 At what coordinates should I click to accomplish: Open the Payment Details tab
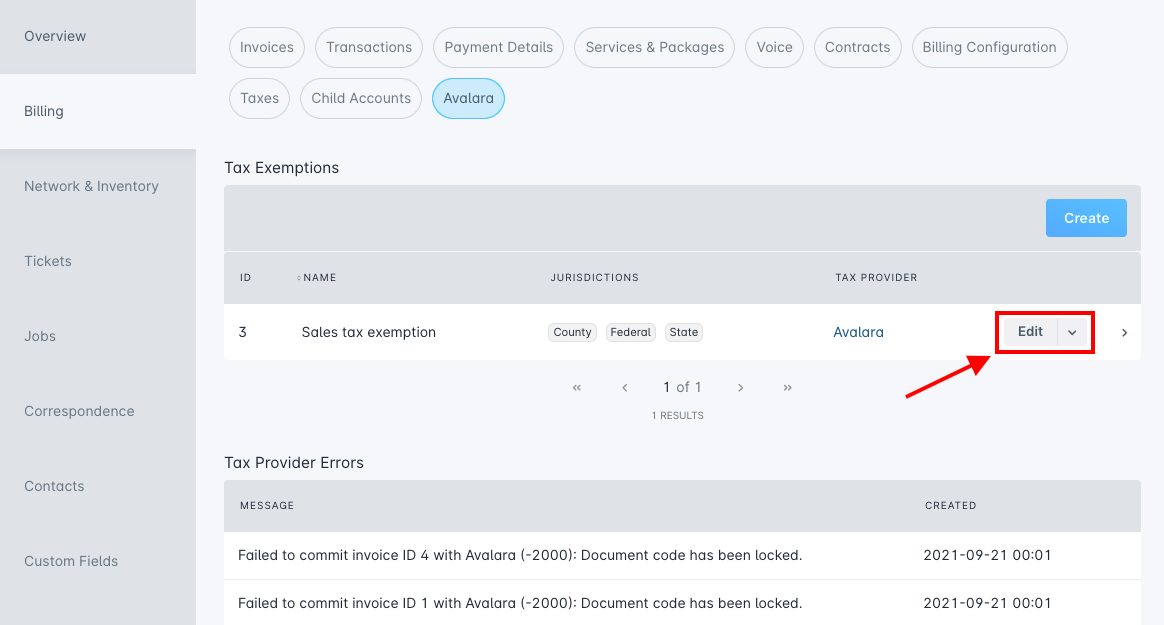pyautogui.click(x=498, y=48)
